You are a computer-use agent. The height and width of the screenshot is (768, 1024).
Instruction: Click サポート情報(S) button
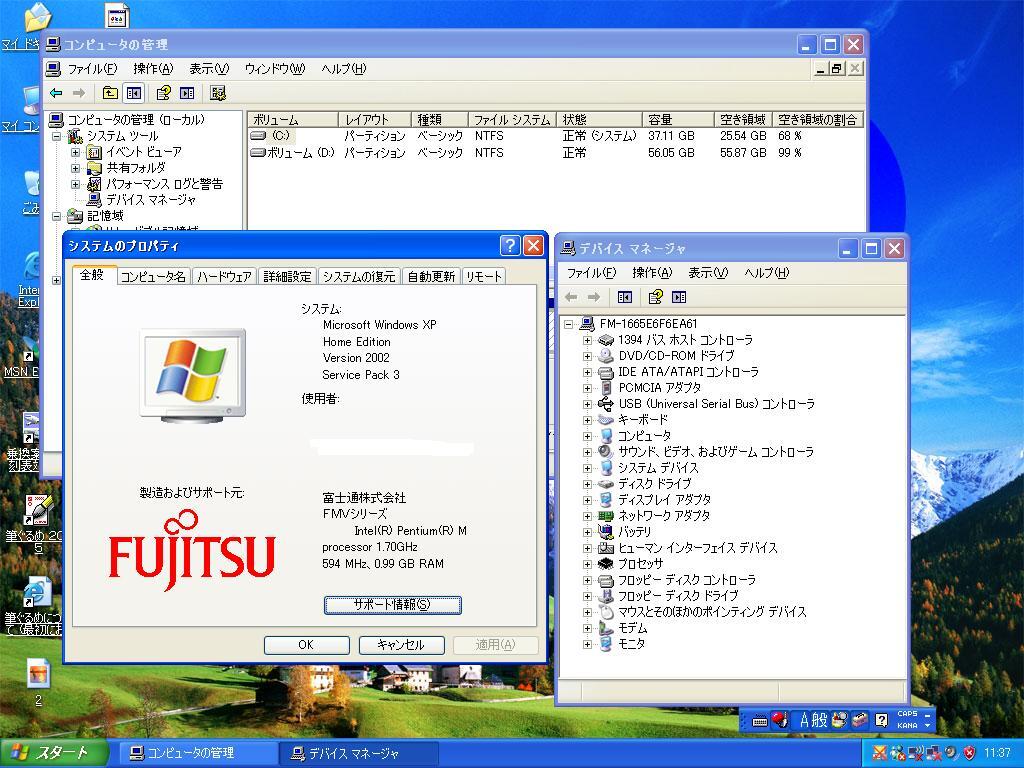tap(392, 605)
